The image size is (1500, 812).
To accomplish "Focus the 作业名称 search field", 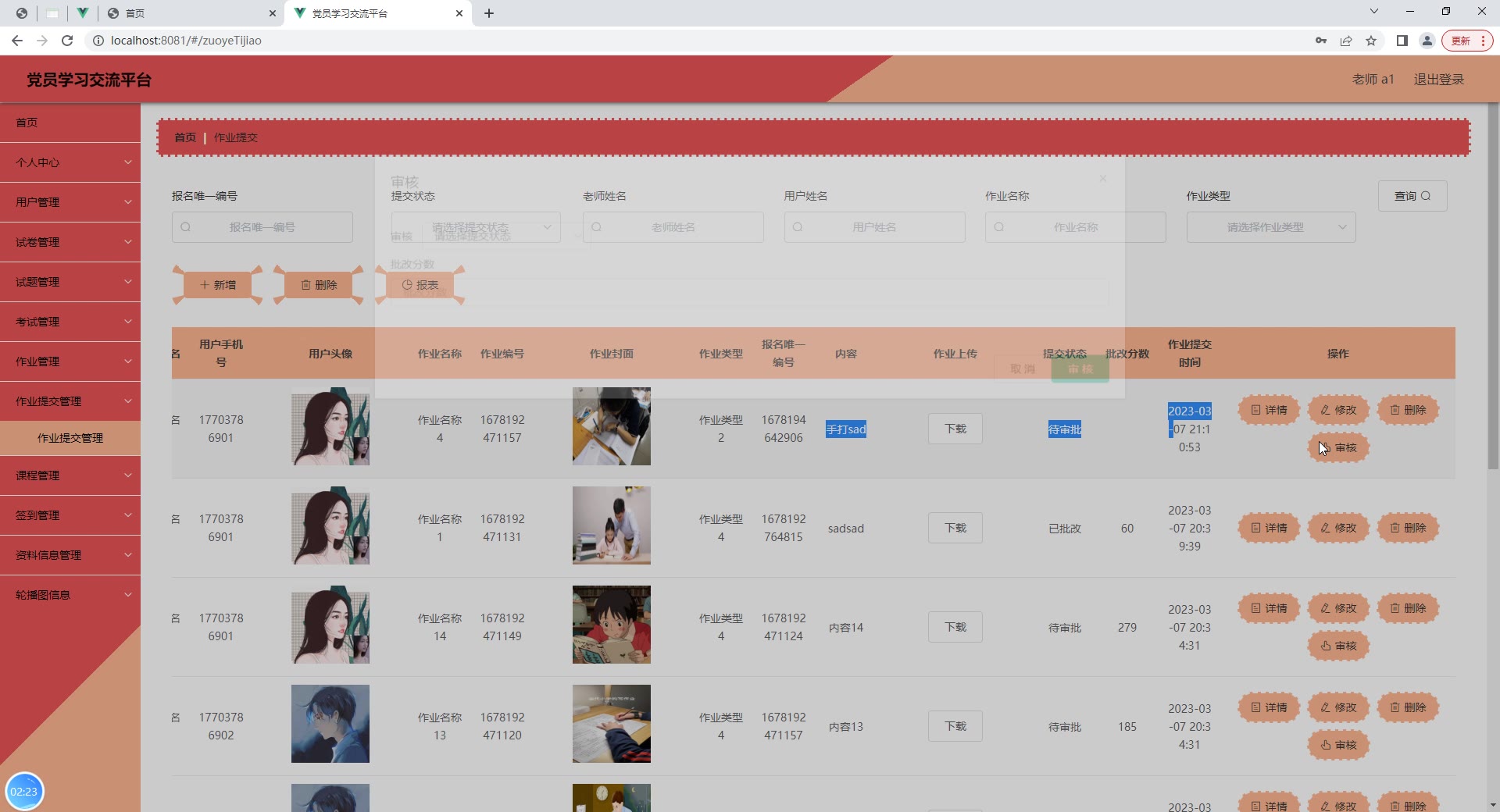I will (x=1076, y=227).
